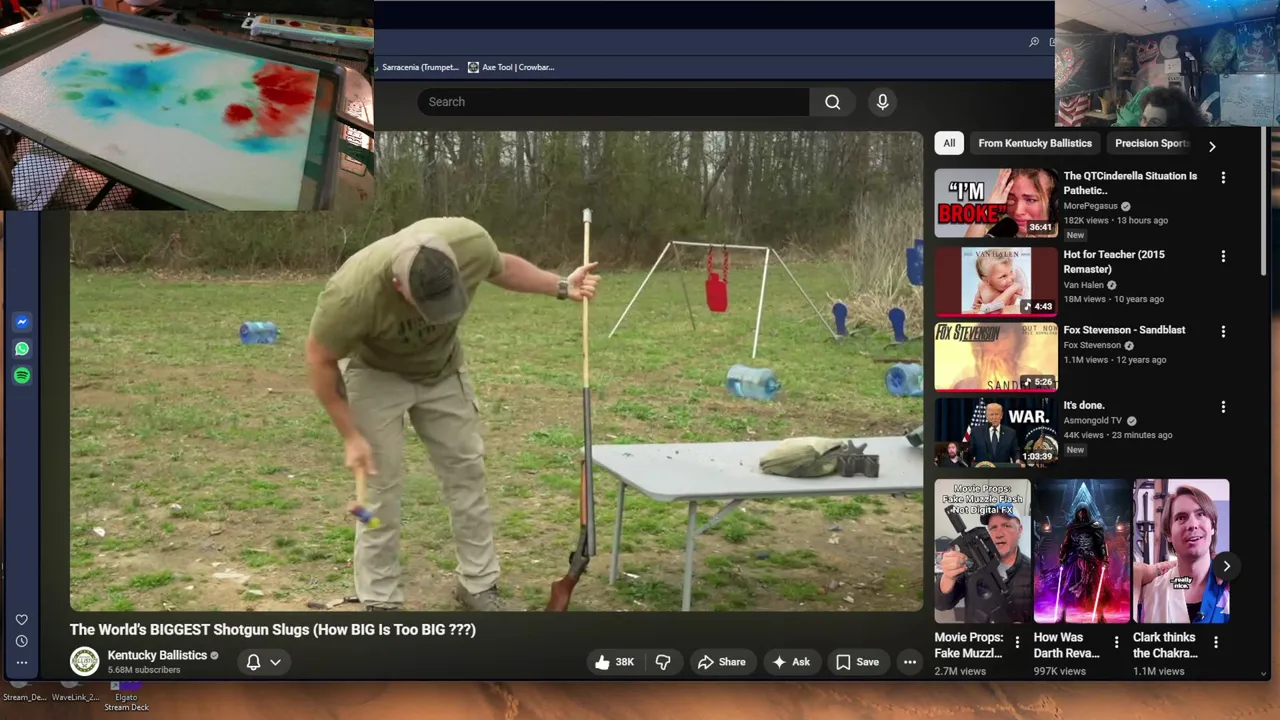The height and width of the screenshot is (720, 1280).
Task: Click the Asmongold TV channel name
Action: [x=1092, y=420]
